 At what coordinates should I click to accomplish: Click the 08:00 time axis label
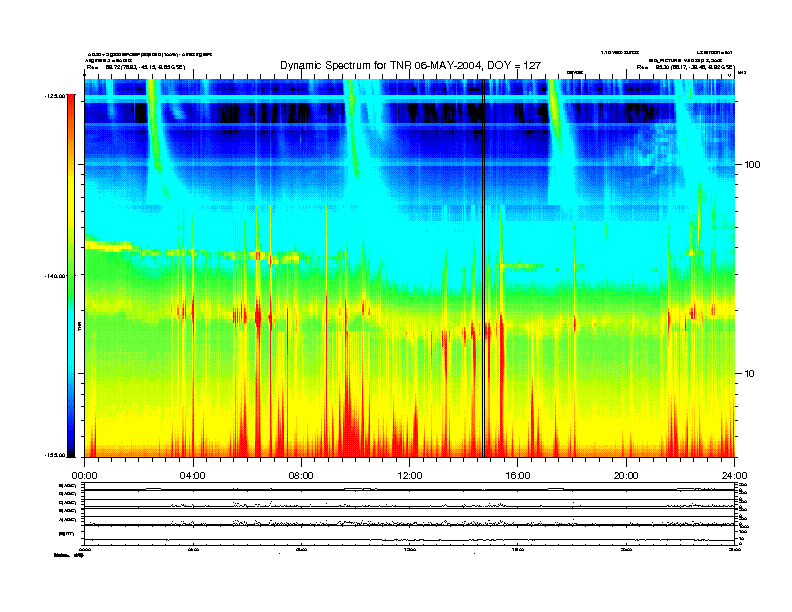pyautogui.click(x=301, y=476)
